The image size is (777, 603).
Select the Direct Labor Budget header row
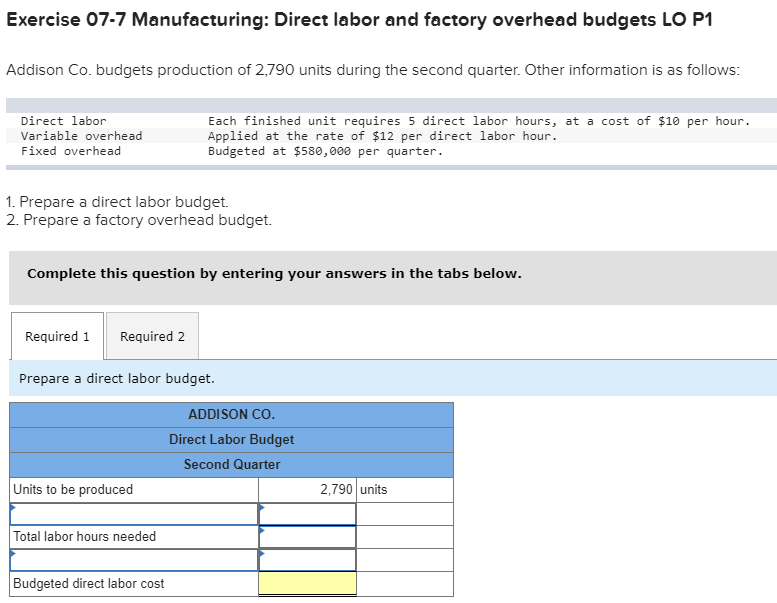(231, 439)
